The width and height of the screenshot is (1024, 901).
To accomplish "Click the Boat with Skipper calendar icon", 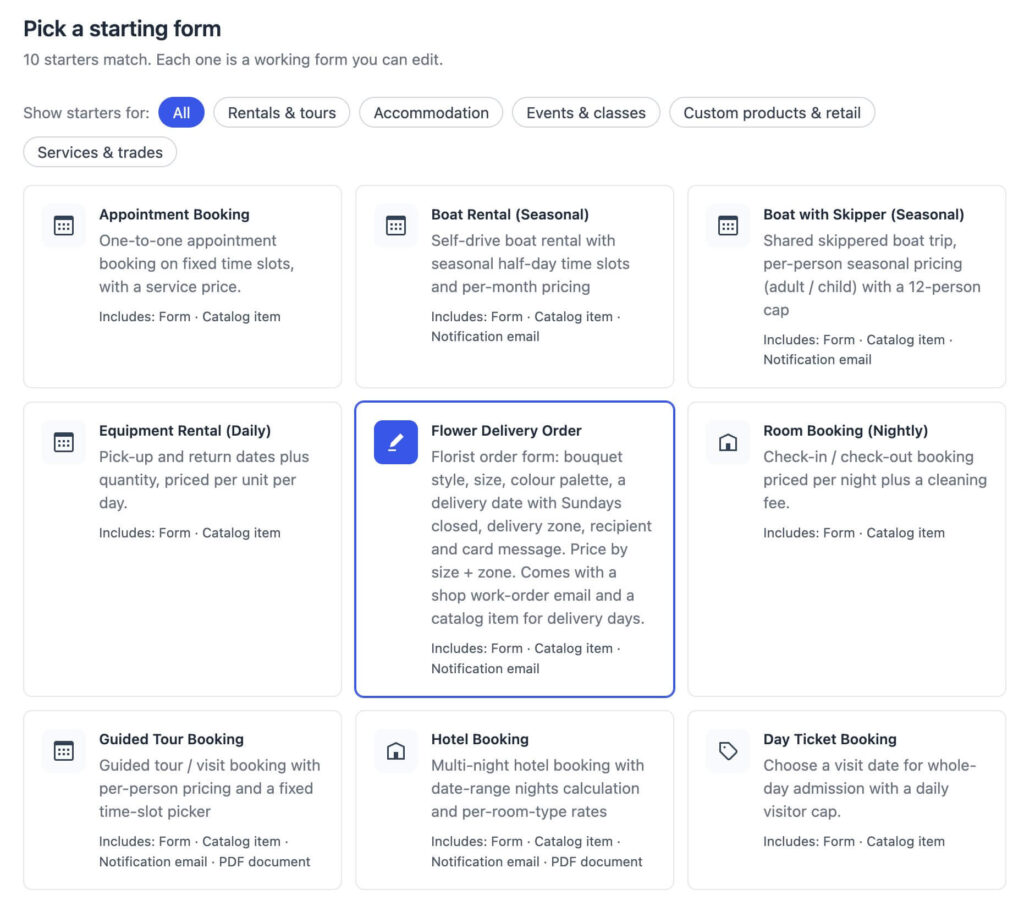I will [728, 226].
